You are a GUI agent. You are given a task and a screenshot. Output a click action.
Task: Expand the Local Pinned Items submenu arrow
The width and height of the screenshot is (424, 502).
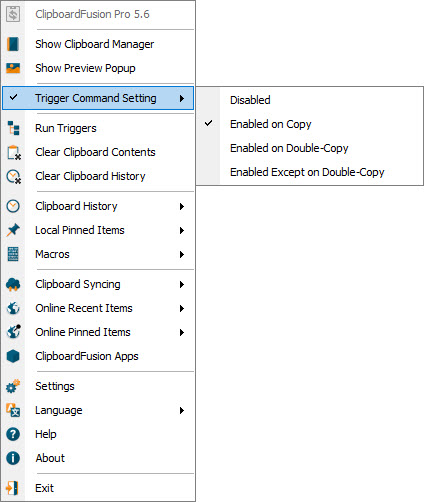click(182, 230)
